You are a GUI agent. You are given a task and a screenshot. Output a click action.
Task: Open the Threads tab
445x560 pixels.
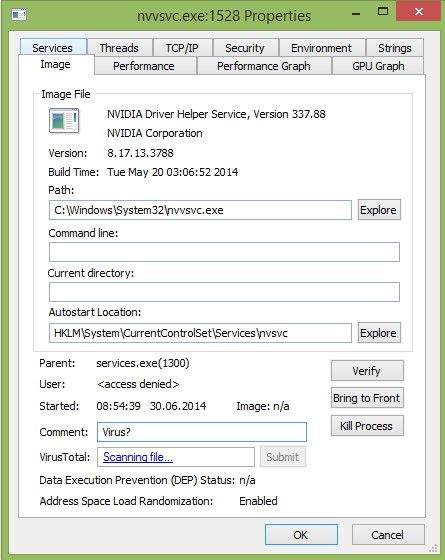[119, 48]
